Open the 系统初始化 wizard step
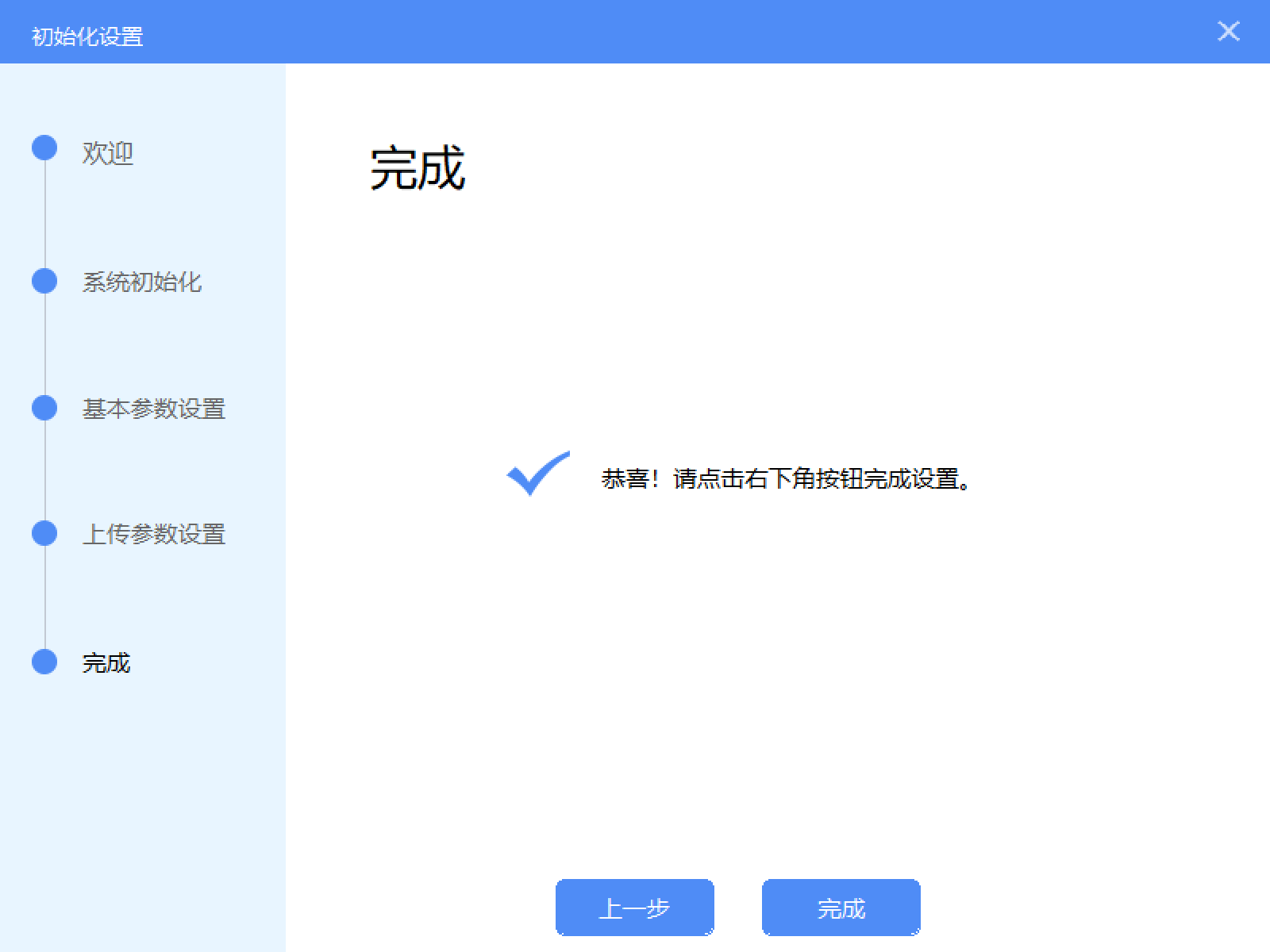Viewport: 1270px width, 952px height. [141, 282]
